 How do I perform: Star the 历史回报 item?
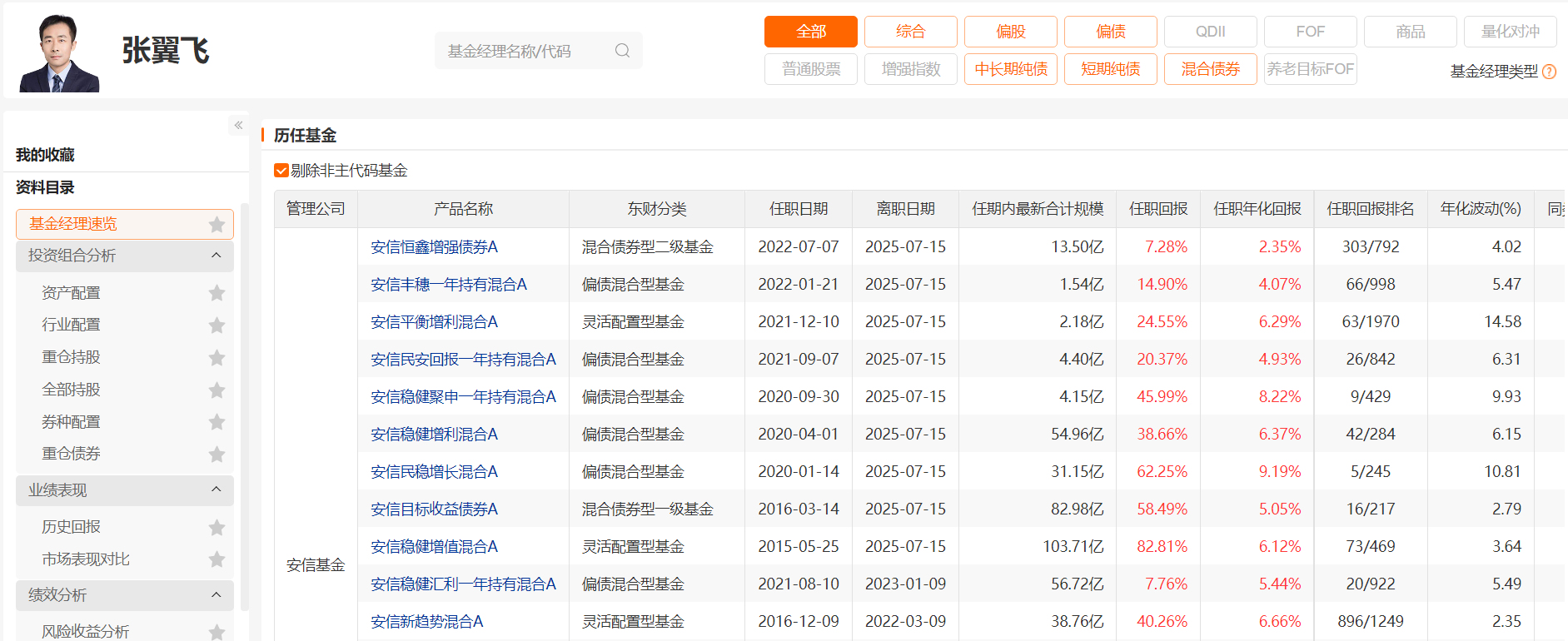coord(217,527)
